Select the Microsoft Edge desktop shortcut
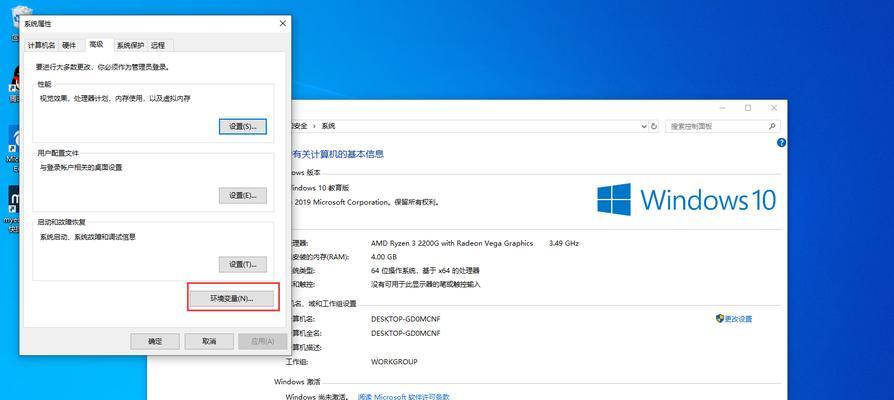This screenshot has width=894, height=400. click(x=14, y=149)
